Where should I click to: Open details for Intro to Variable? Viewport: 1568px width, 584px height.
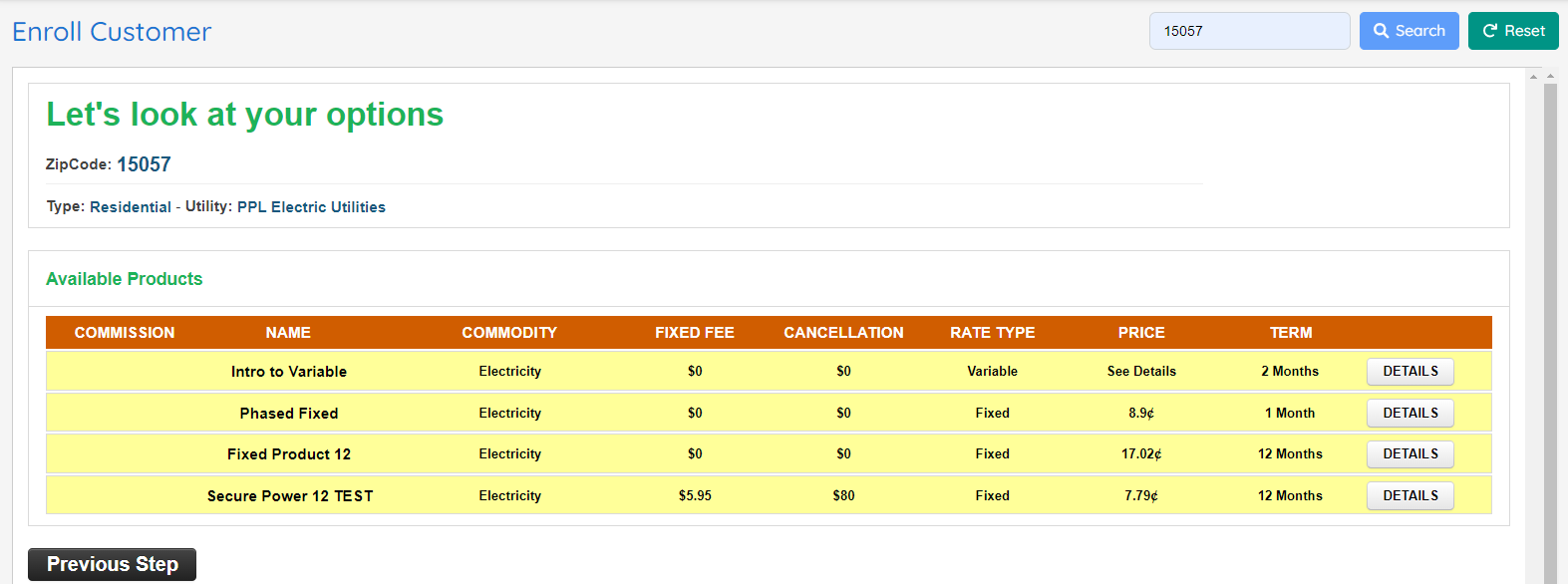(1411, 372)
